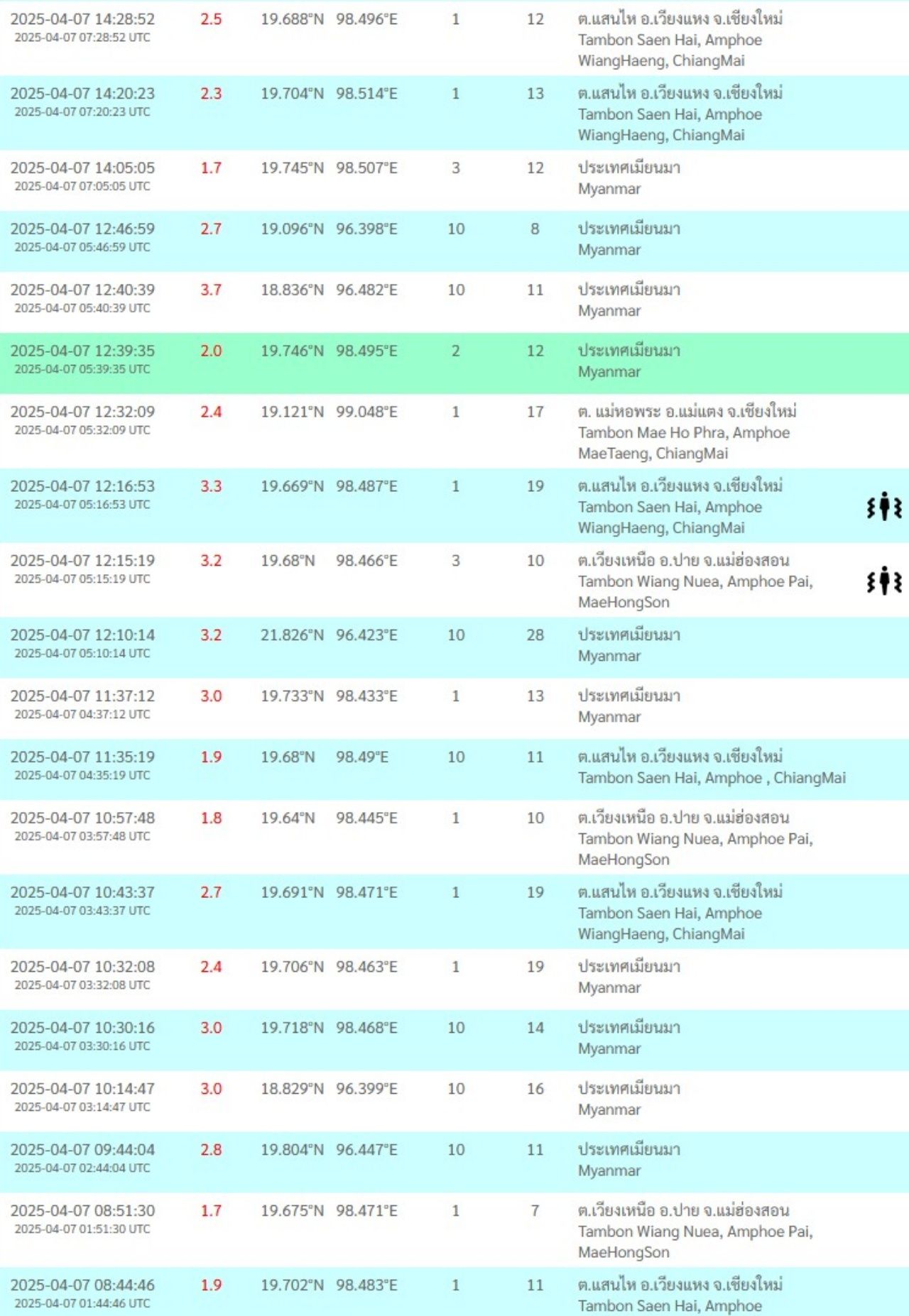Click the timestamp 2025-04-07 12:15:19
Viewport: 909px width, 1316px height.
82,561
